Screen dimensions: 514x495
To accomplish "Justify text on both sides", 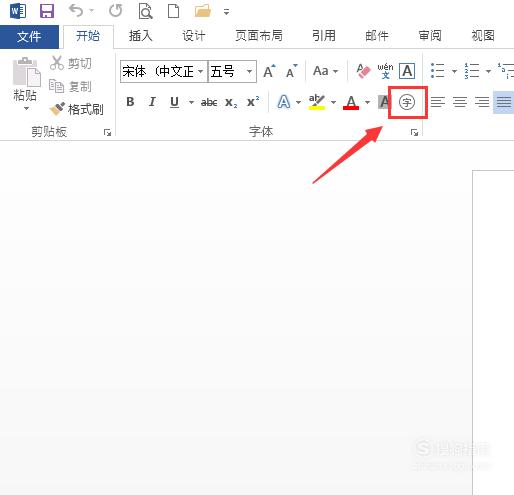I will 504,102.
